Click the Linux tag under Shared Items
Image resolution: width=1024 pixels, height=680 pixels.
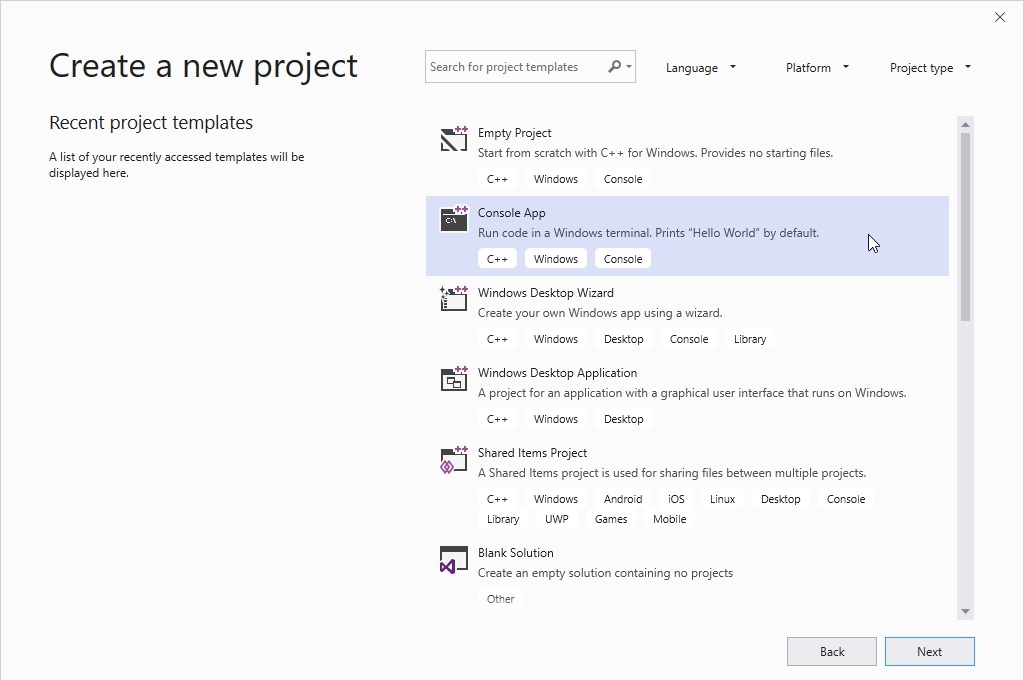(722, 499)
